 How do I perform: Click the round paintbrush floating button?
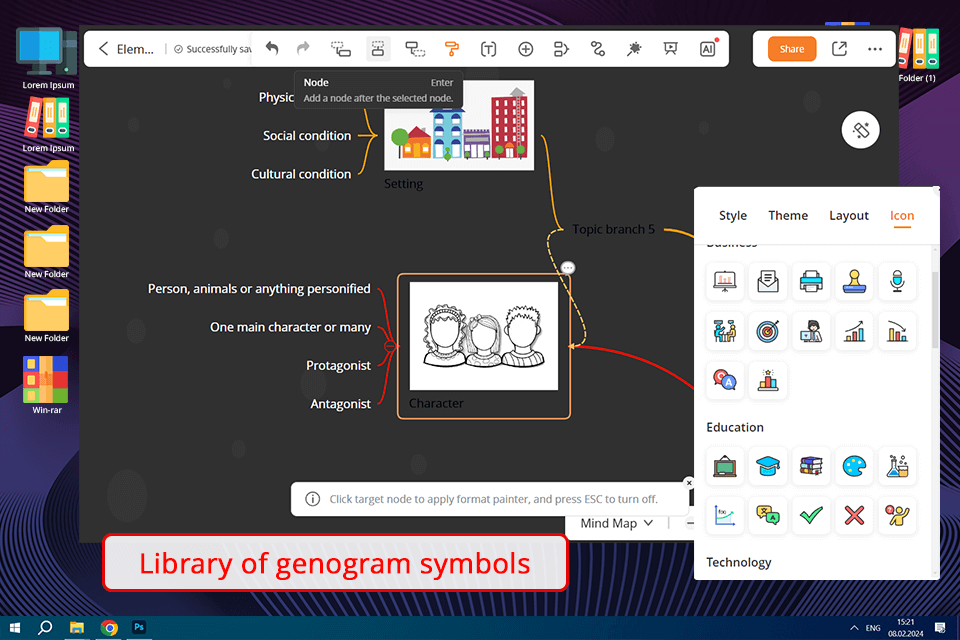(x=860, y=130)
